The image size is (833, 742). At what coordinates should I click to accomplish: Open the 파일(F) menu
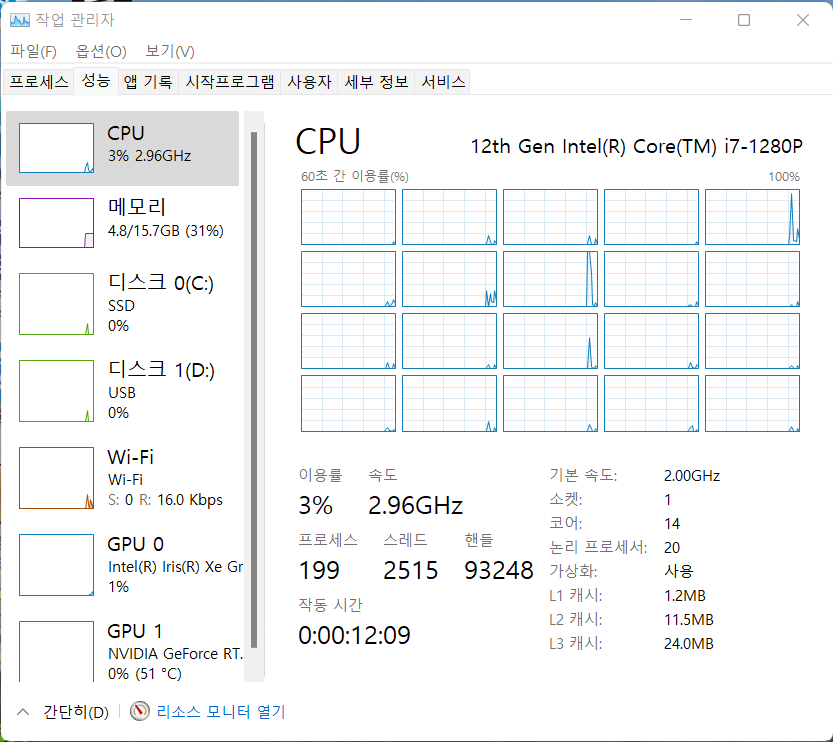[x=33, y=51]
